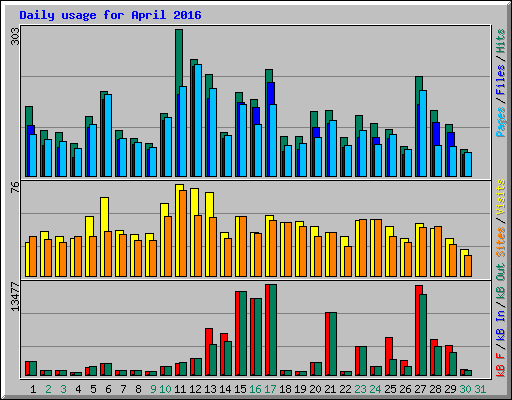
Task: Click day 4 on the axis
Action: point(78,389)
